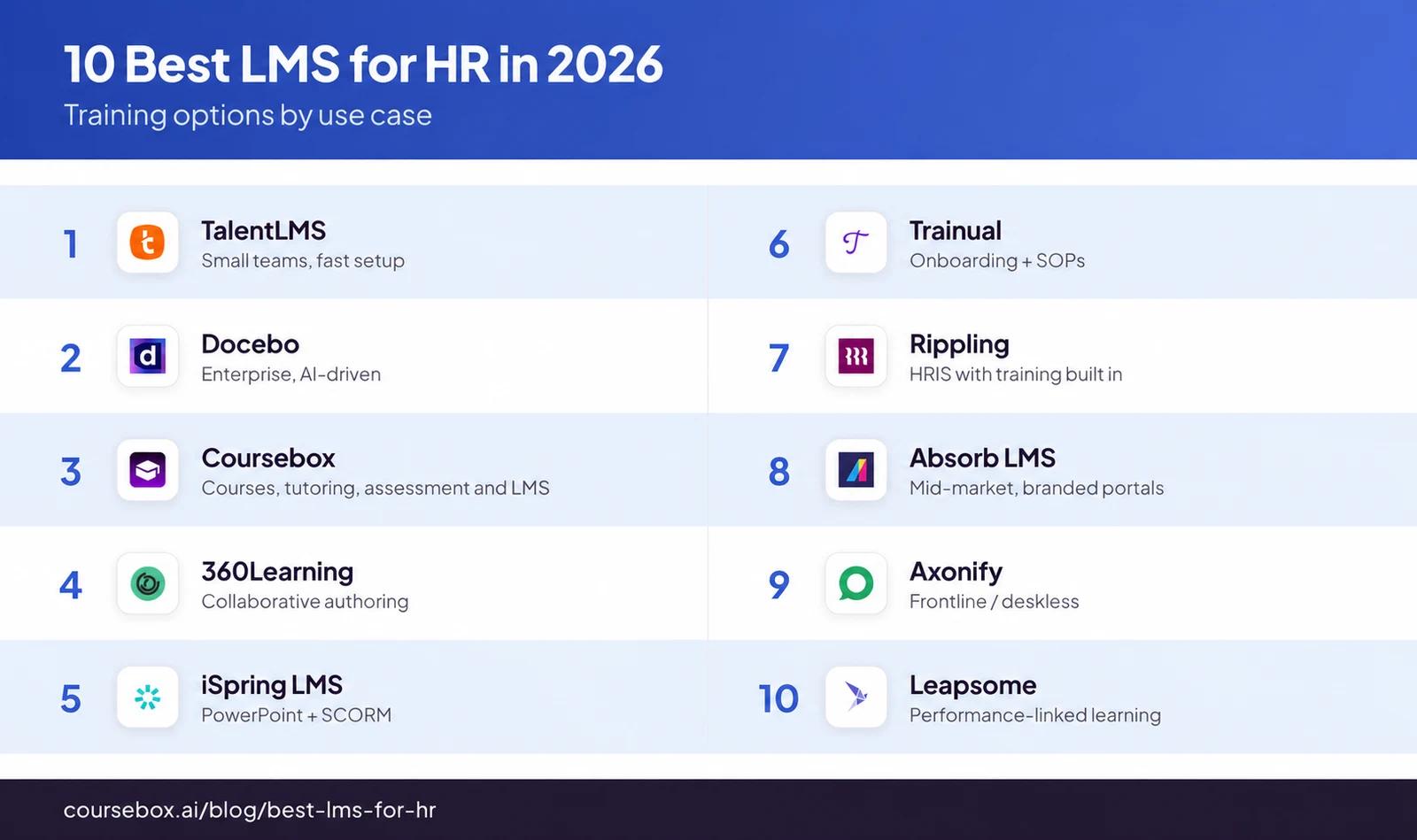Click 'Courses, tutoring, assessment and LMS' text

tap(376, 489)
